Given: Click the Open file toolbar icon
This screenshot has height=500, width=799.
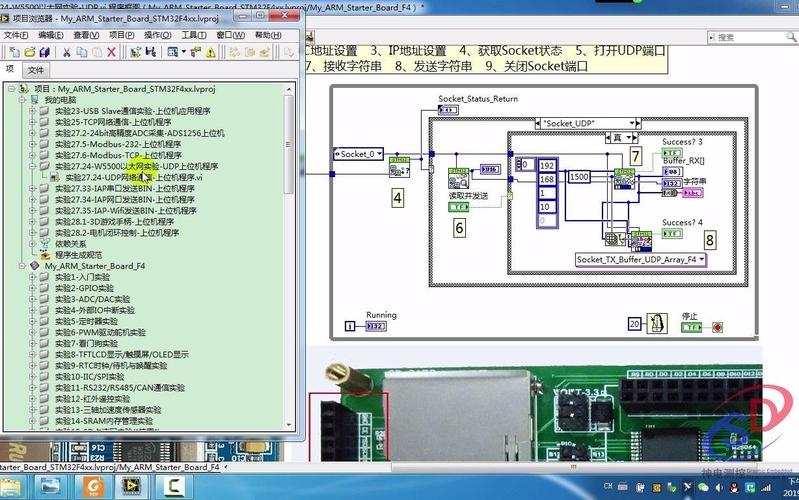Looking at the screenshot, I should point(30,52).
